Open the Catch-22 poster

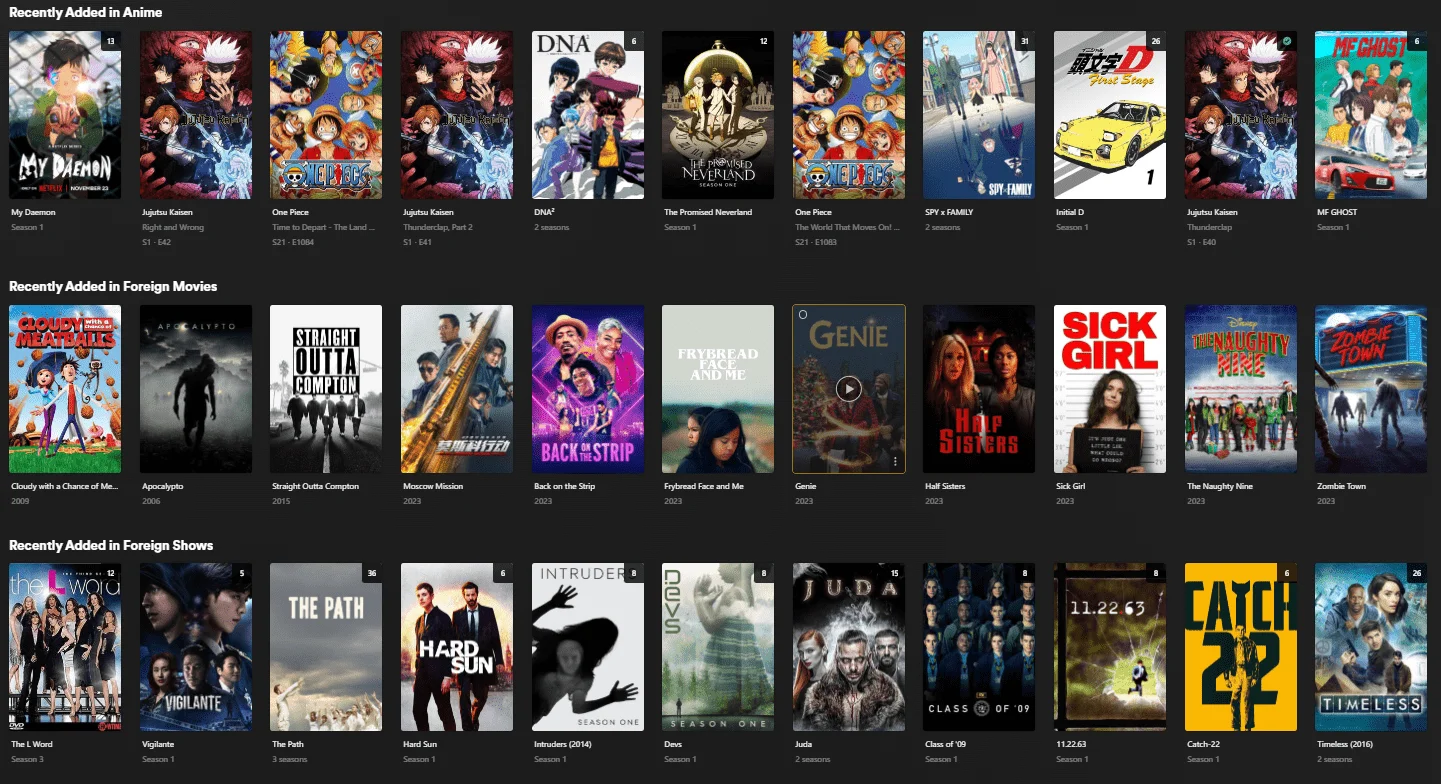[x=1241, y=648]
